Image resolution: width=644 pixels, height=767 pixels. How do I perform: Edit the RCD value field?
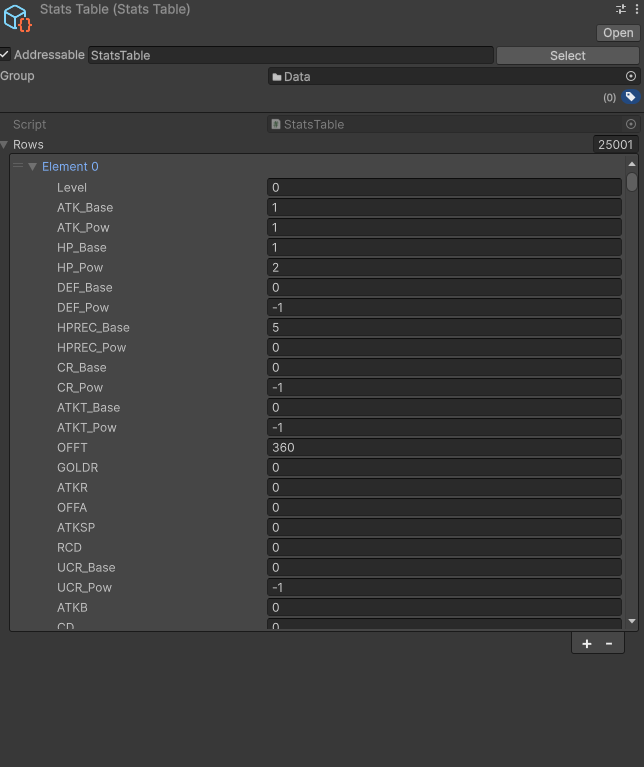tap(444, 548)
